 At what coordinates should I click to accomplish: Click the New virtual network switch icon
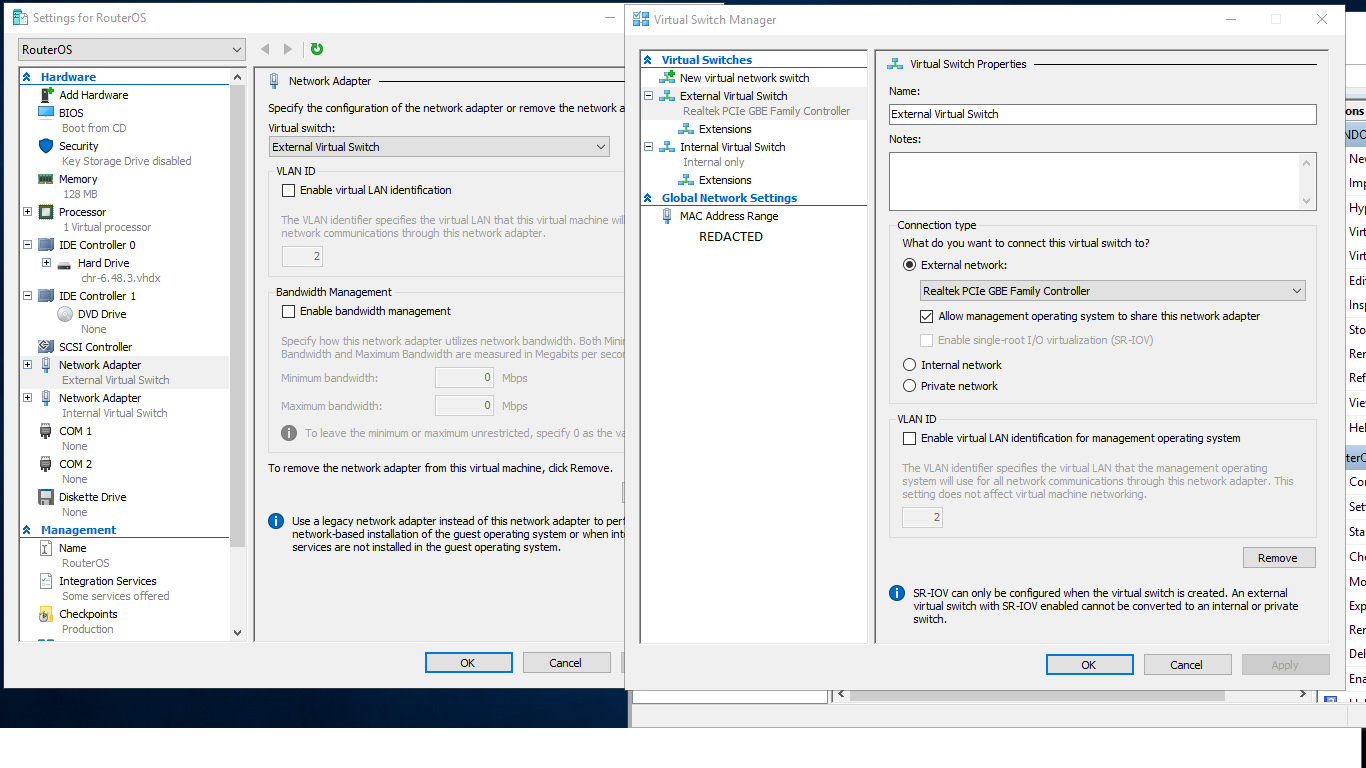[667, 78]
